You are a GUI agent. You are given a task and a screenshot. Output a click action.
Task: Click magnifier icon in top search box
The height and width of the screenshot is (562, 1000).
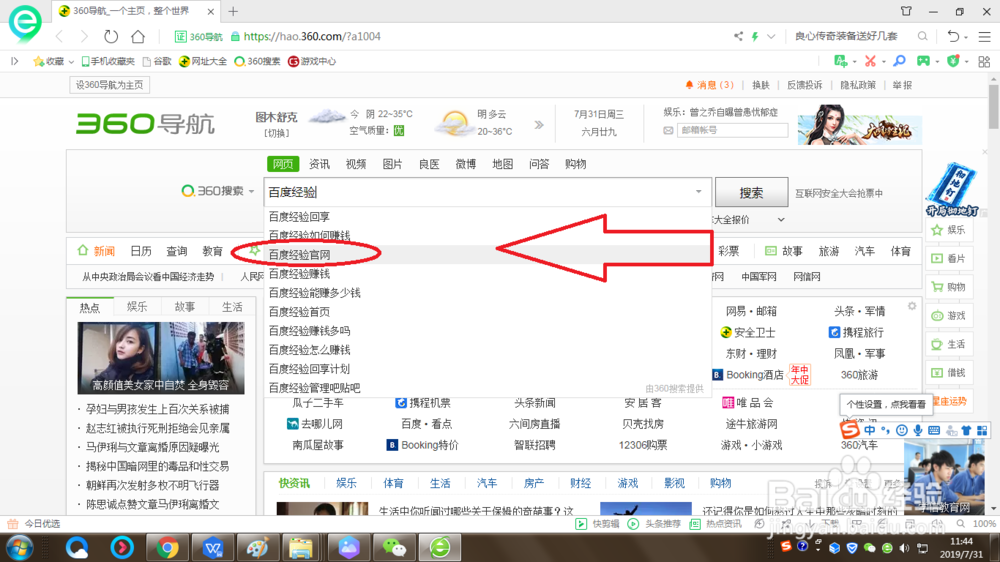tap(922, 36)
